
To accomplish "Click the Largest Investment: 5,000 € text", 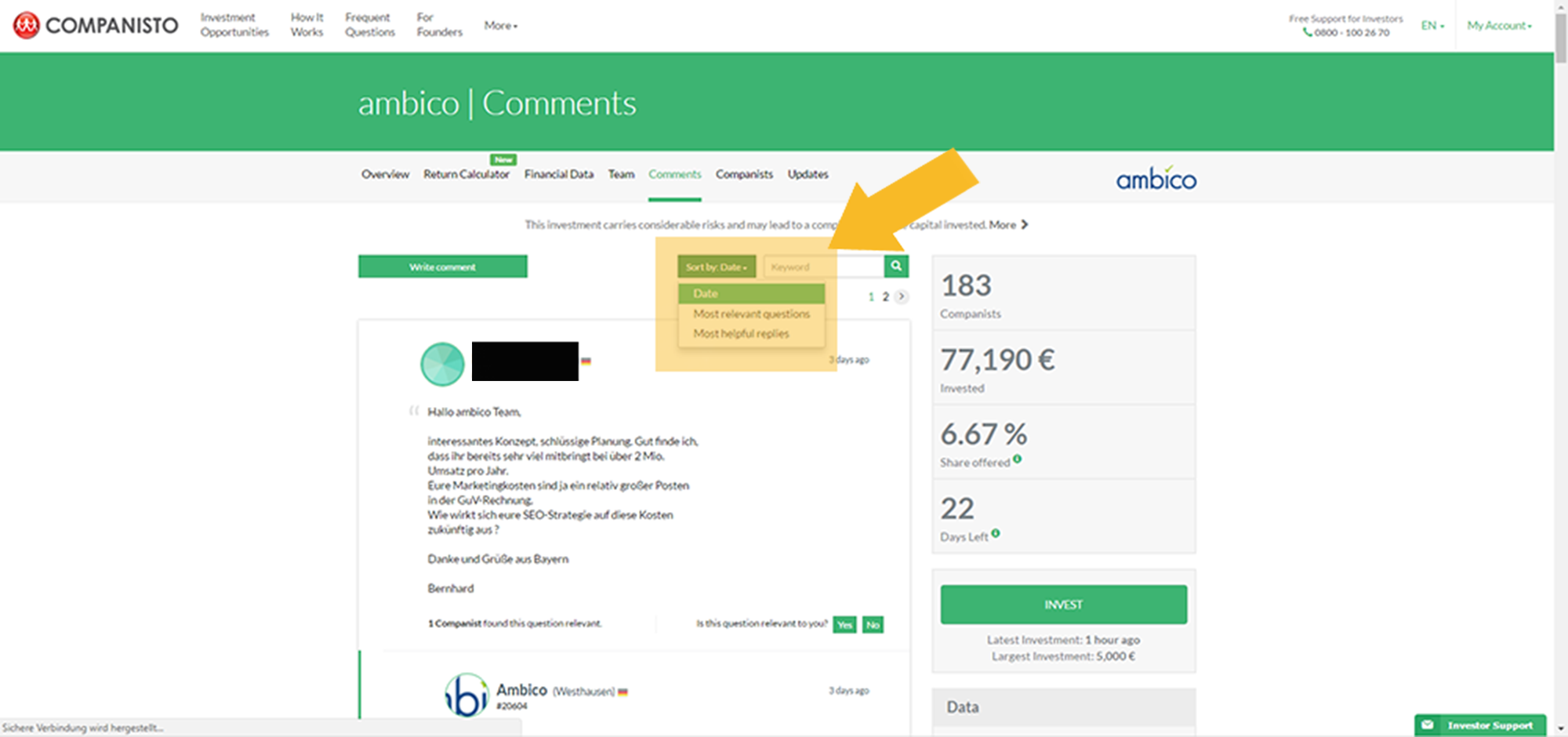I will pyautogui.click(x=1063, y=656).
